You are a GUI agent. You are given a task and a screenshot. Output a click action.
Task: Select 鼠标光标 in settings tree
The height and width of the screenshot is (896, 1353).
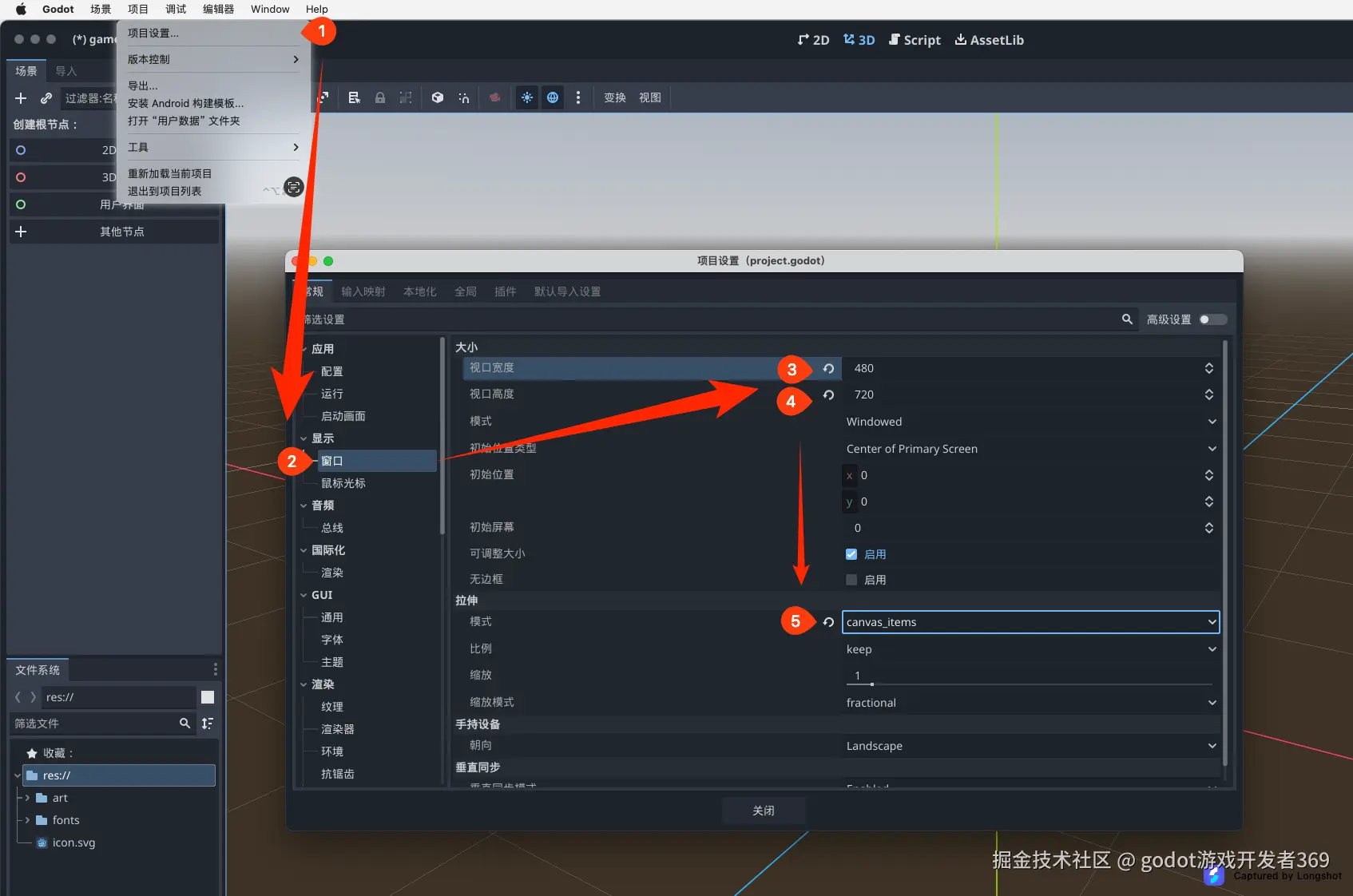click(343, 483)
